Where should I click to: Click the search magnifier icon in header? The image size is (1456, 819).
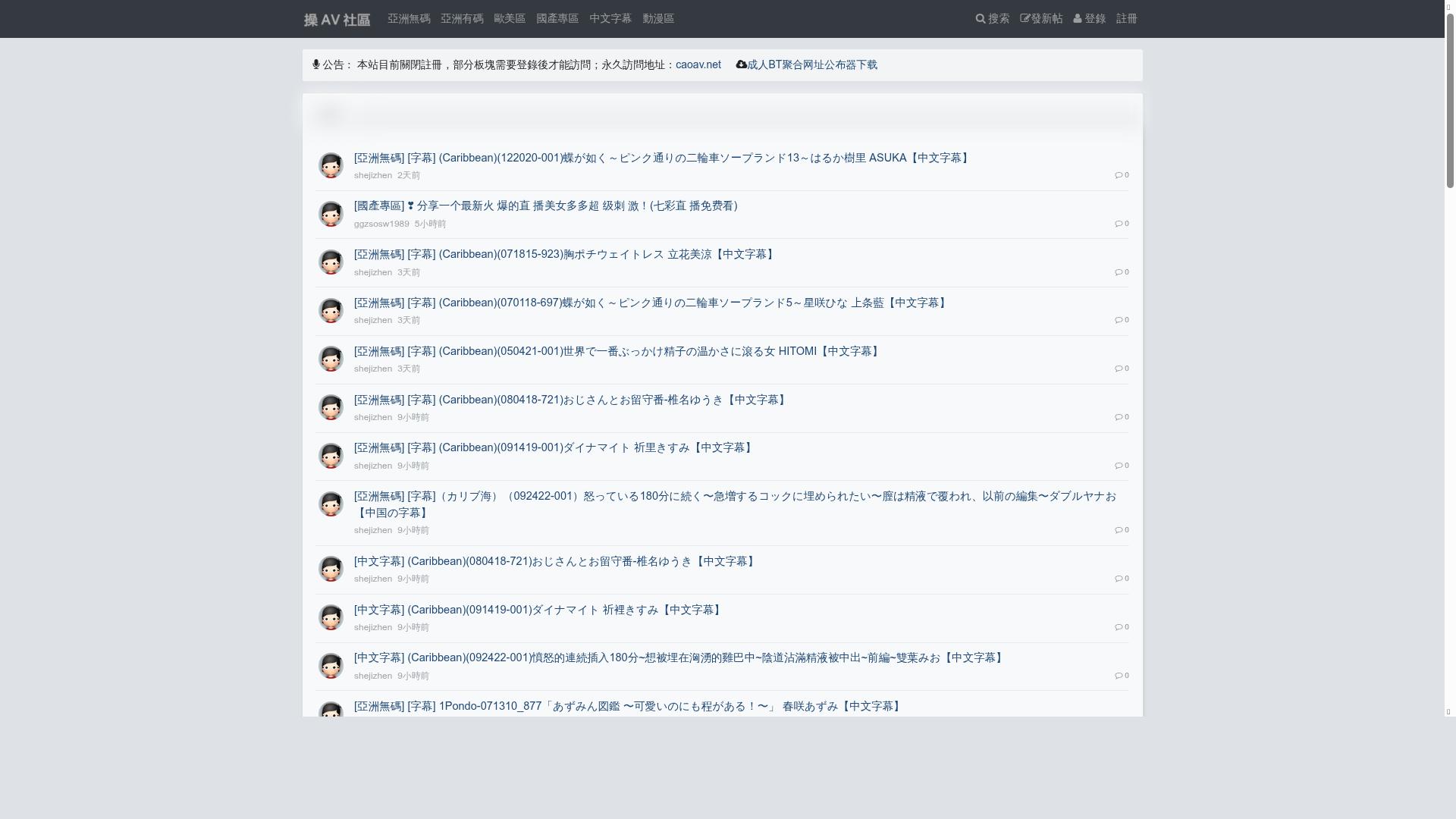980,18
